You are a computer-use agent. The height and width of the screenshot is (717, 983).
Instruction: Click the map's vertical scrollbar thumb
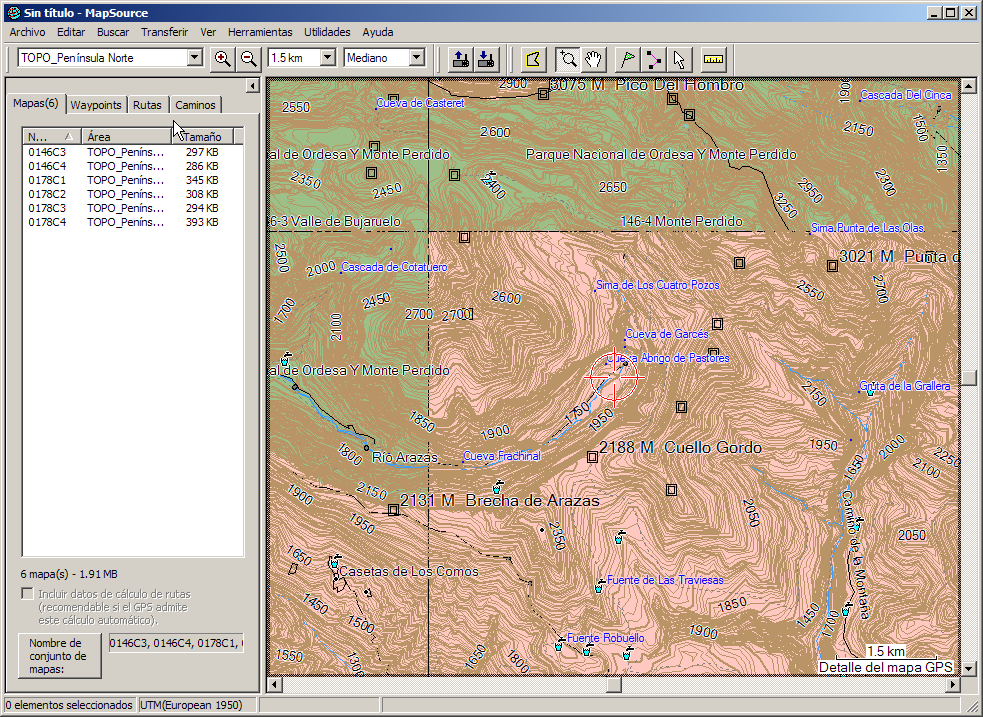point(969,377)
